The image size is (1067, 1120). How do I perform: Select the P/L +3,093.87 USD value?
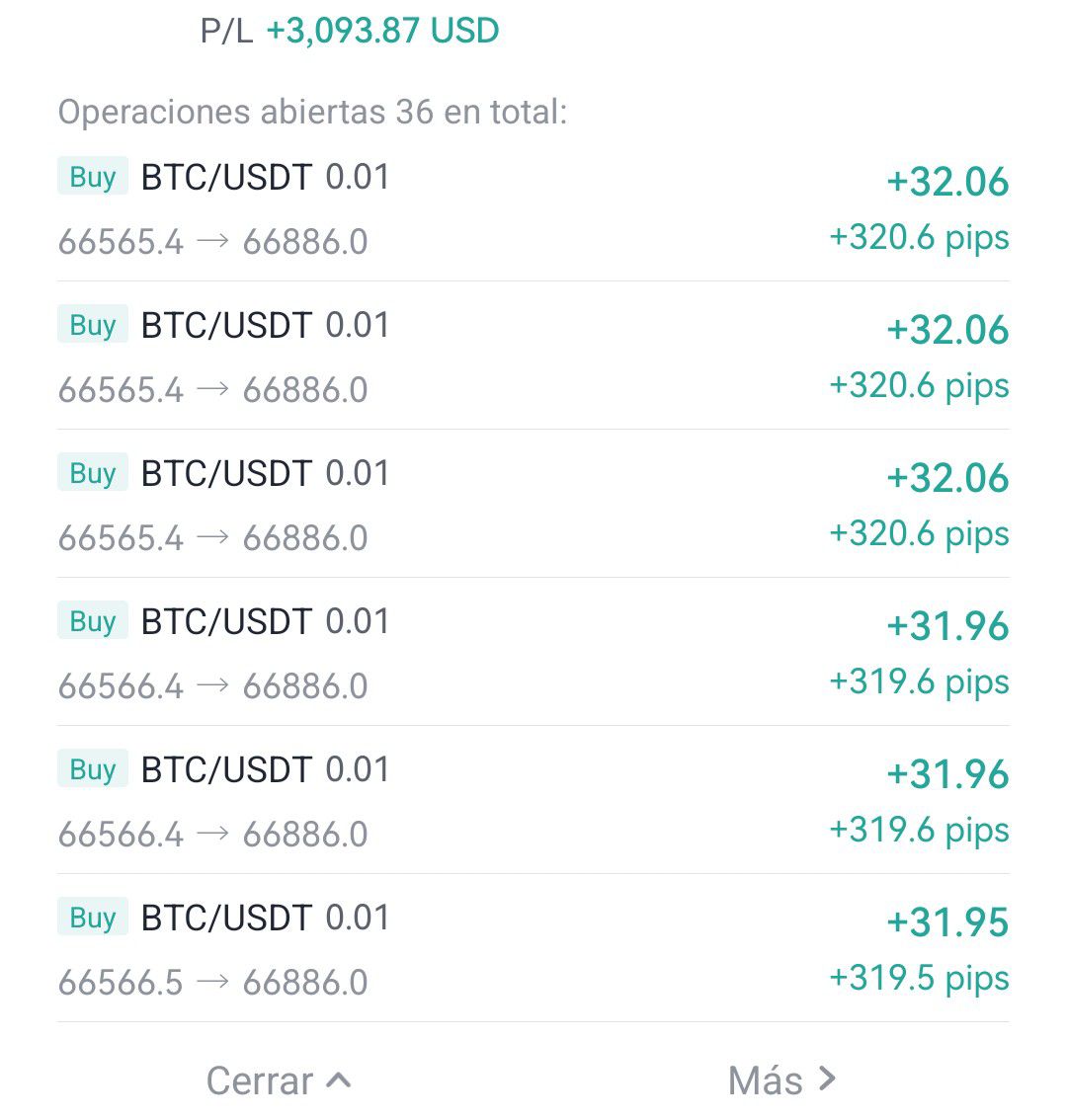pos(382,31)
